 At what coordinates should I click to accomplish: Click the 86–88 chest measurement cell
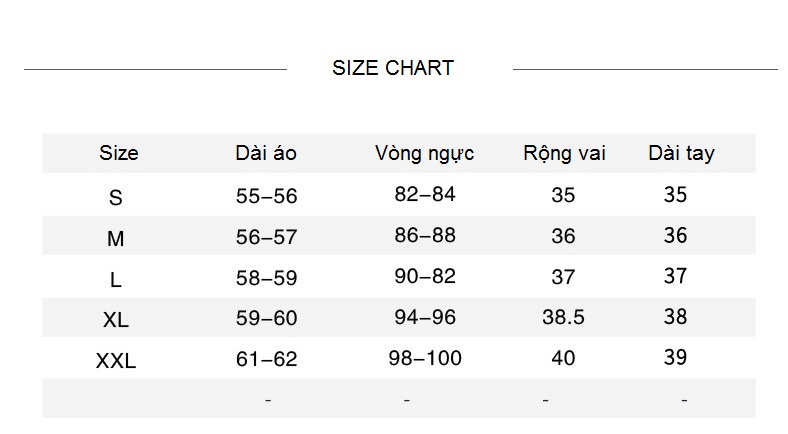click(425, 236)
